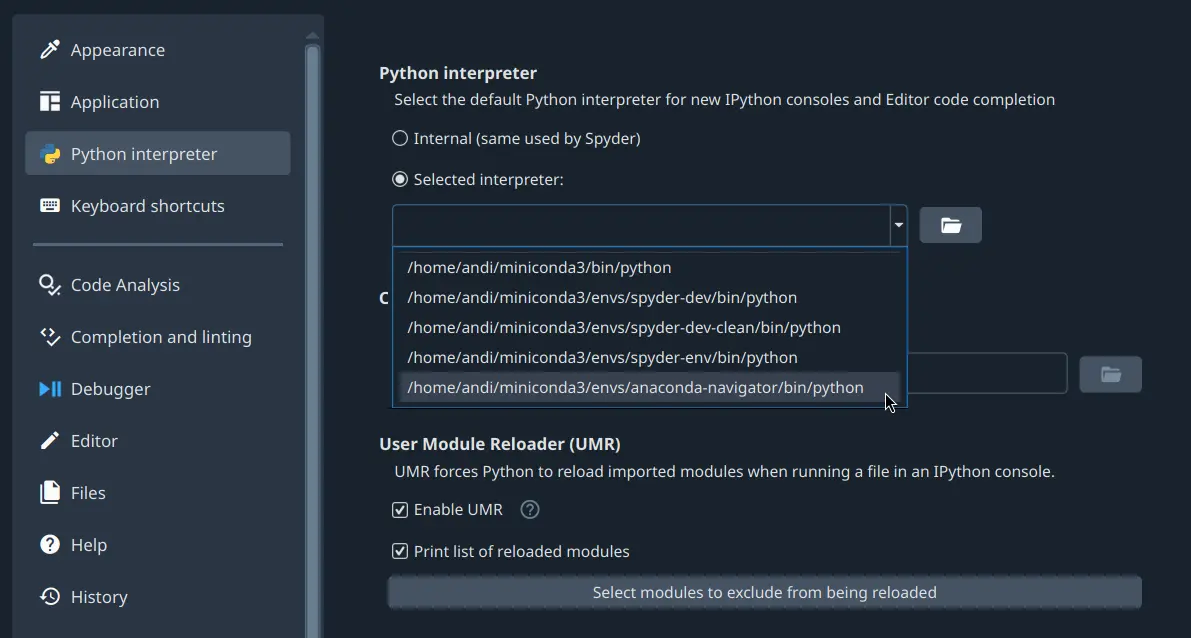Click the selected interpreter combo text field

(x=641, y=225)
